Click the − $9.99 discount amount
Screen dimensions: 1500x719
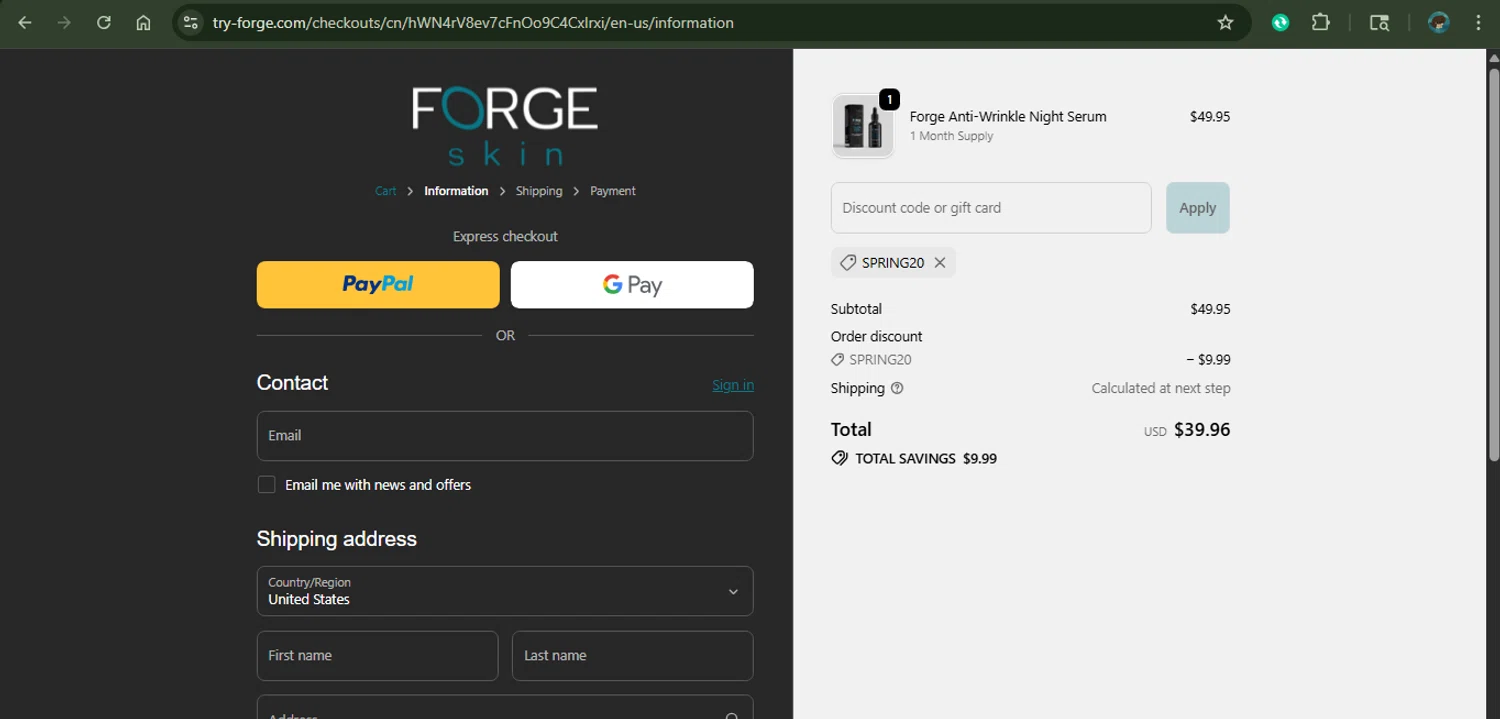click(1208, 360)
